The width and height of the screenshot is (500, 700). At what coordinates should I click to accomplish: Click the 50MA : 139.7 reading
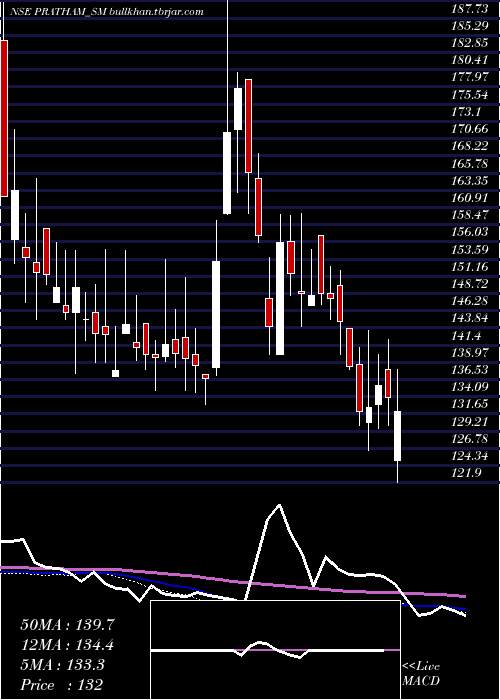coord(67,625)
